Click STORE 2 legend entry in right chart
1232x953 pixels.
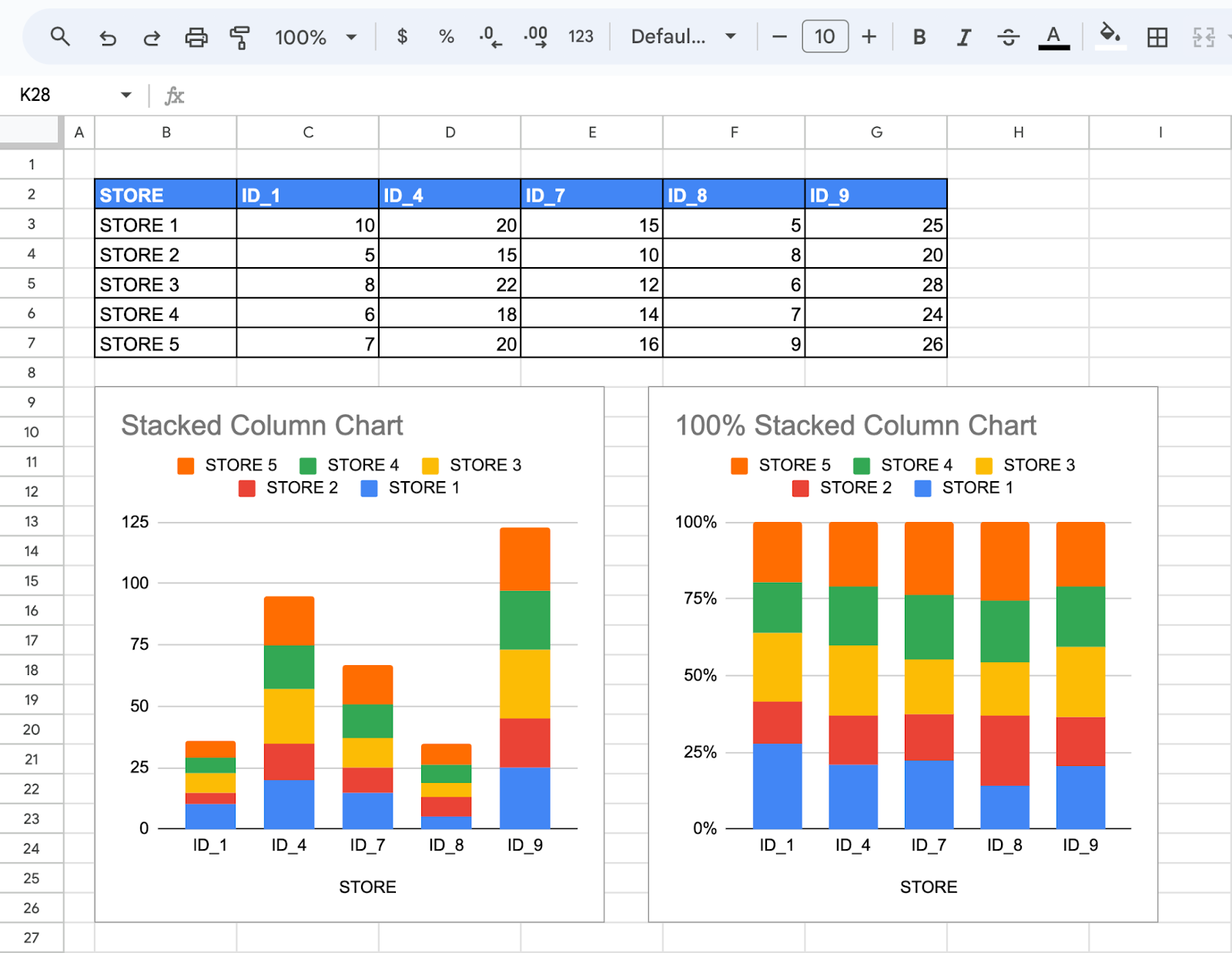pos(842,487)
